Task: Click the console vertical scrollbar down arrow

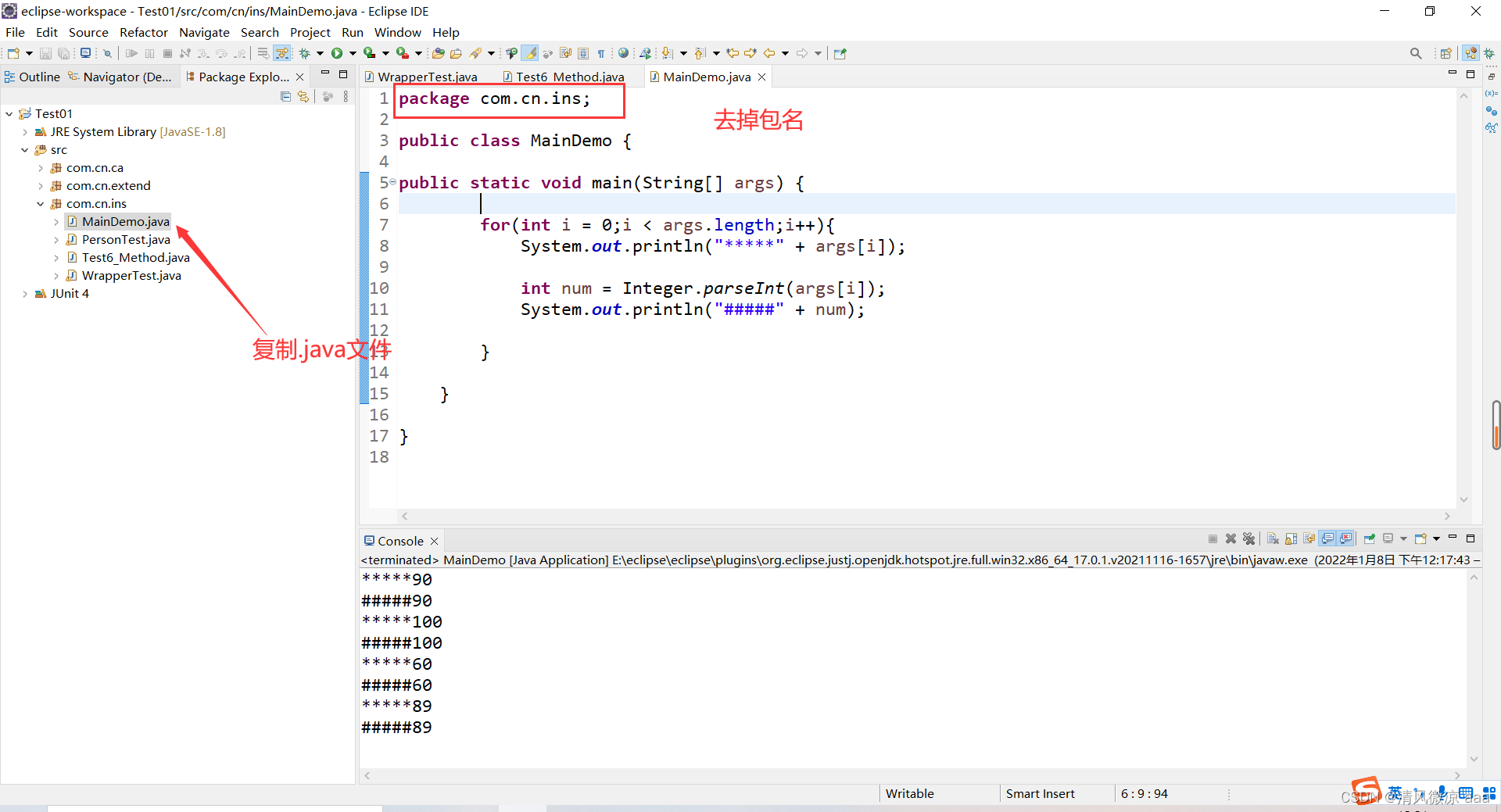Action: [x=1474, y=759]
